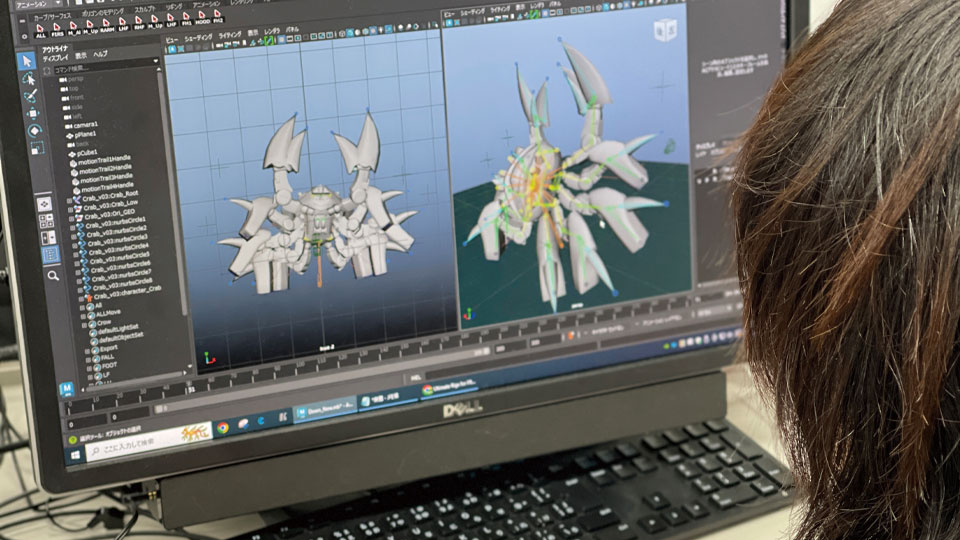Activate the Lasso selection tool

30,78
